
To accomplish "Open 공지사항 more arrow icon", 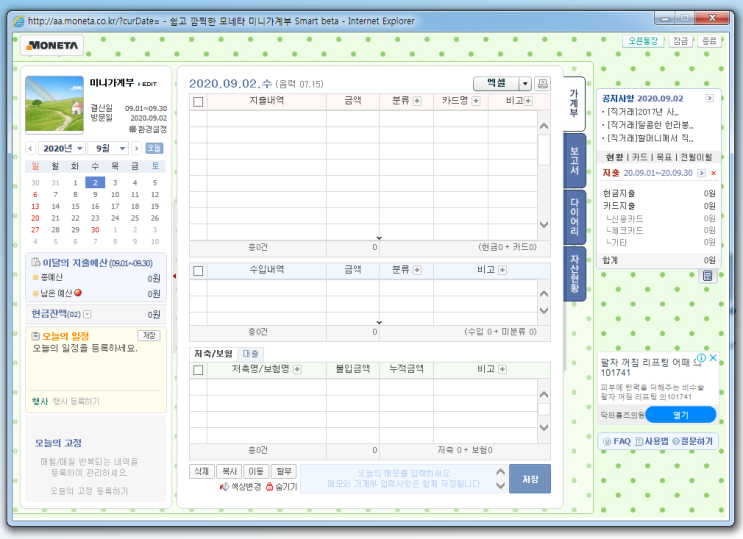I will (709, 98).
